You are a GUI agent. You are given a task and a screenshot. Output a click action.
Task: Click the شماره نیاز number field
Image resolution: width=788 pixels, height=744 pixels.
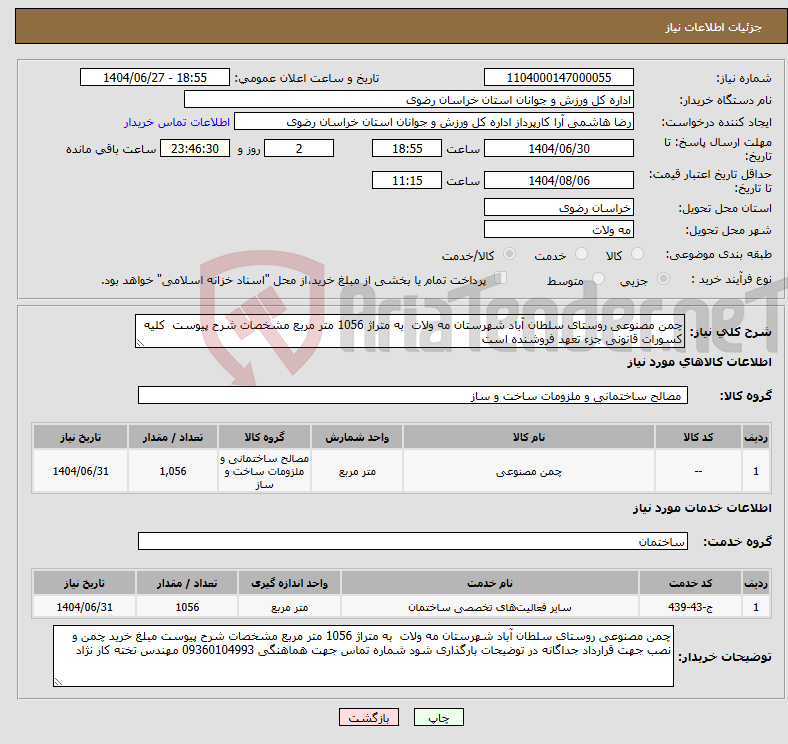click(x=559, y=77)
